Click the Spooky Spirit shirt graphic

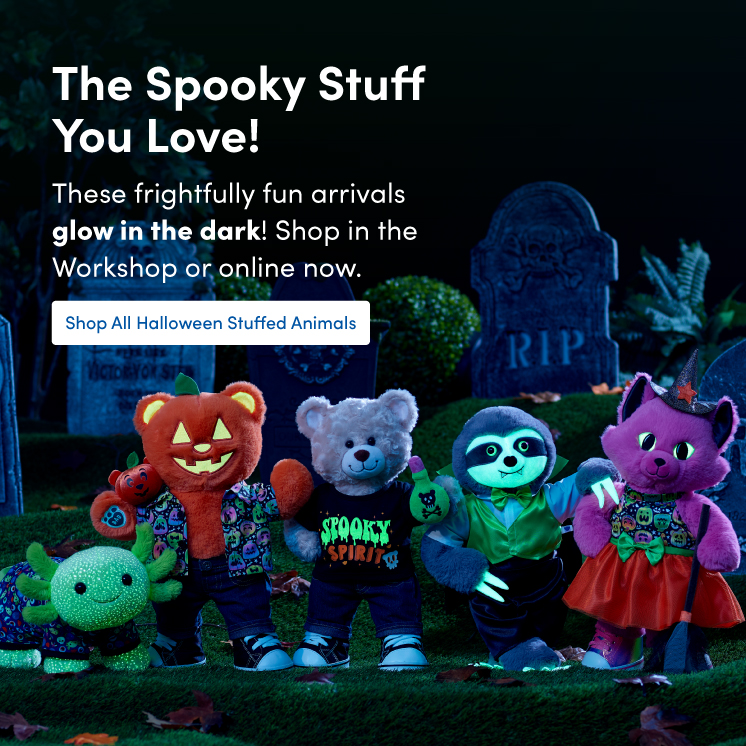(x=358, y=541)
